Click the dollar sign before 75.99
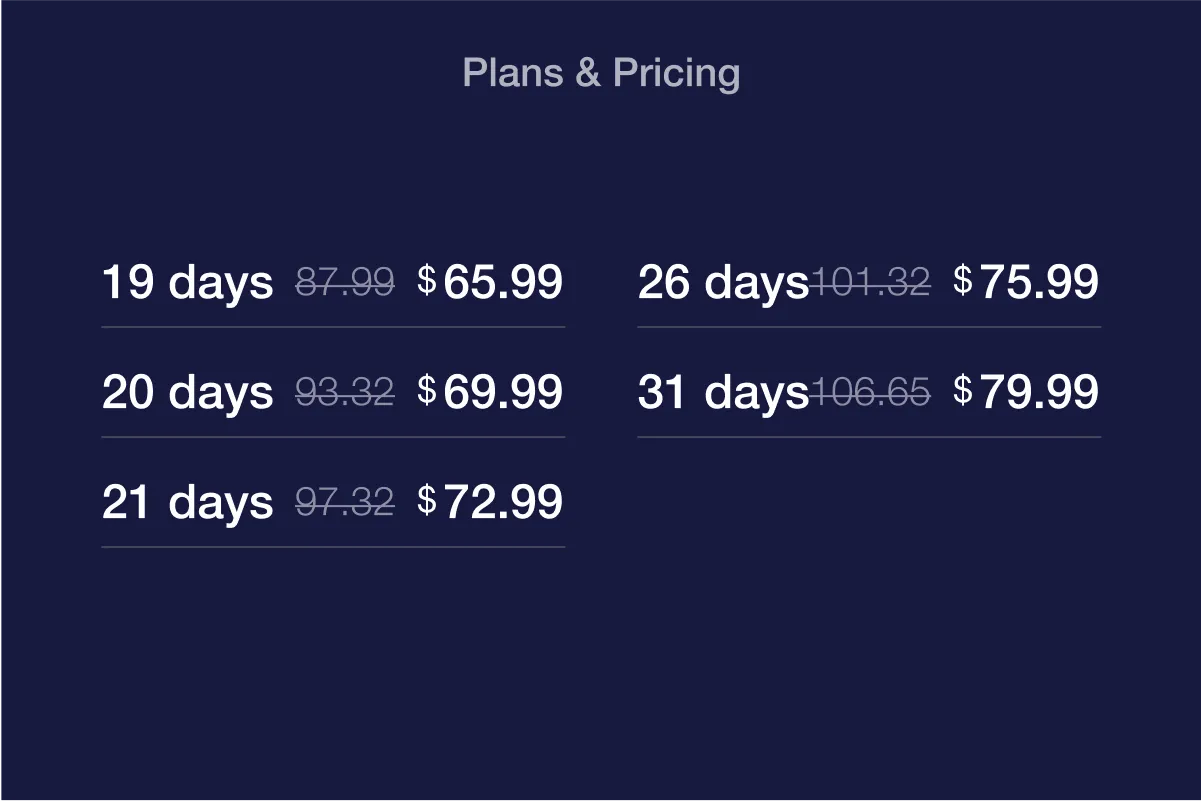The image size is (1201, 801). pos(963,280)
